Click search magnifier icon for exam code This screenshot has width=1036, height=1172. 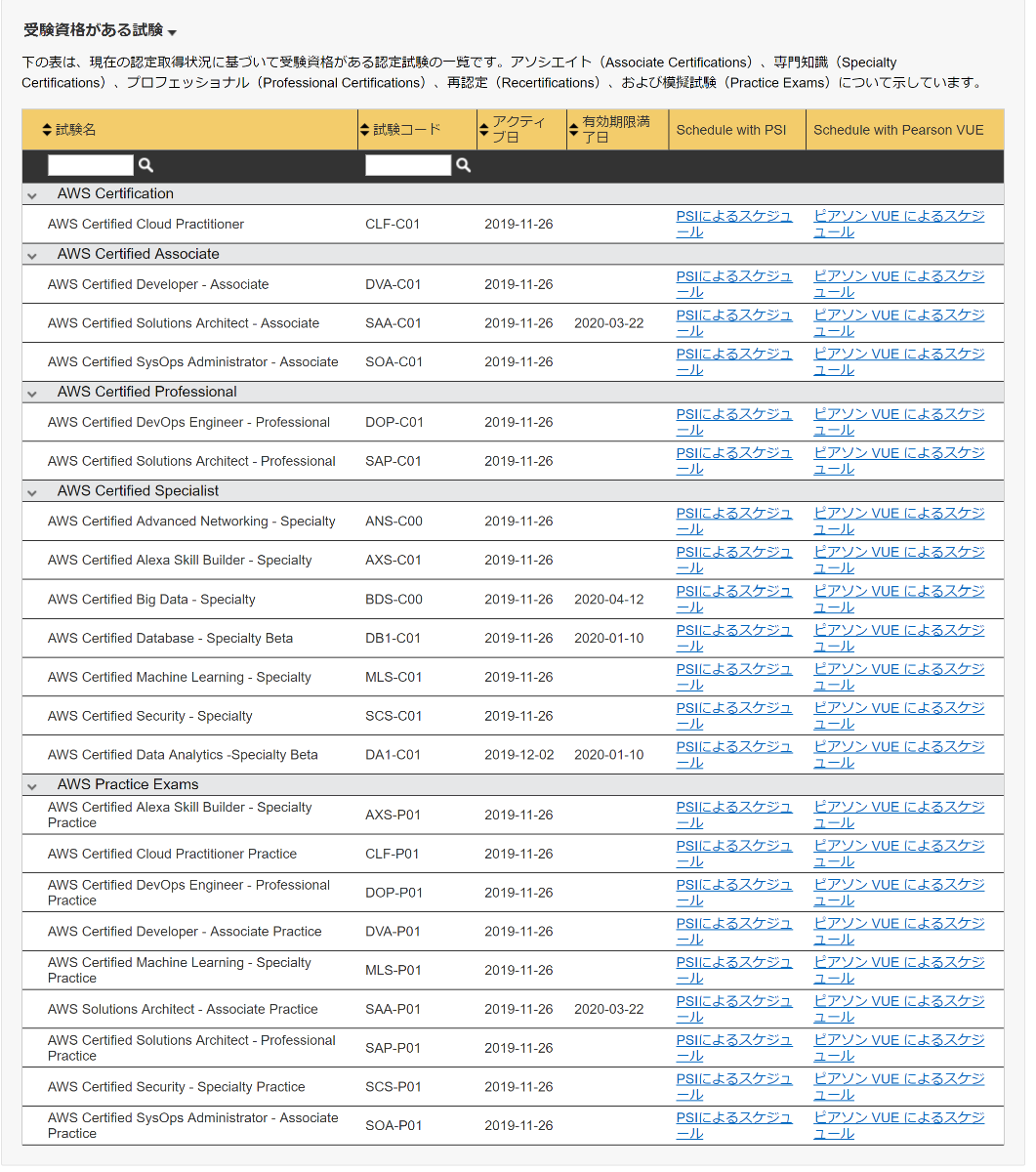click(463, 165)
